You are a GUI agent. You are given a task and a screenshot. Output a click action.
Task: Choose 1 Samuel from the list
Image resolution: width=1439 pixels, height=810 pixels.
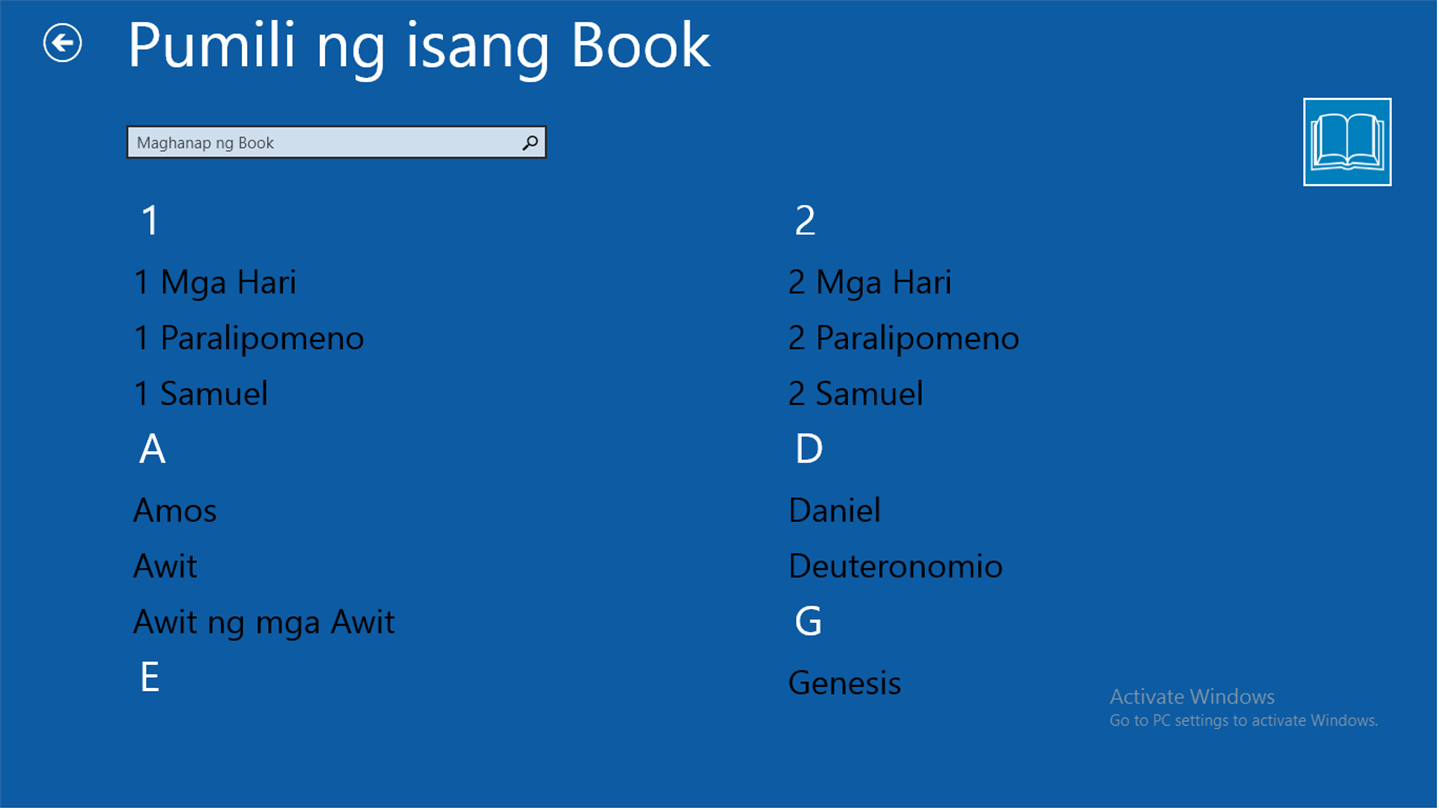201,394
